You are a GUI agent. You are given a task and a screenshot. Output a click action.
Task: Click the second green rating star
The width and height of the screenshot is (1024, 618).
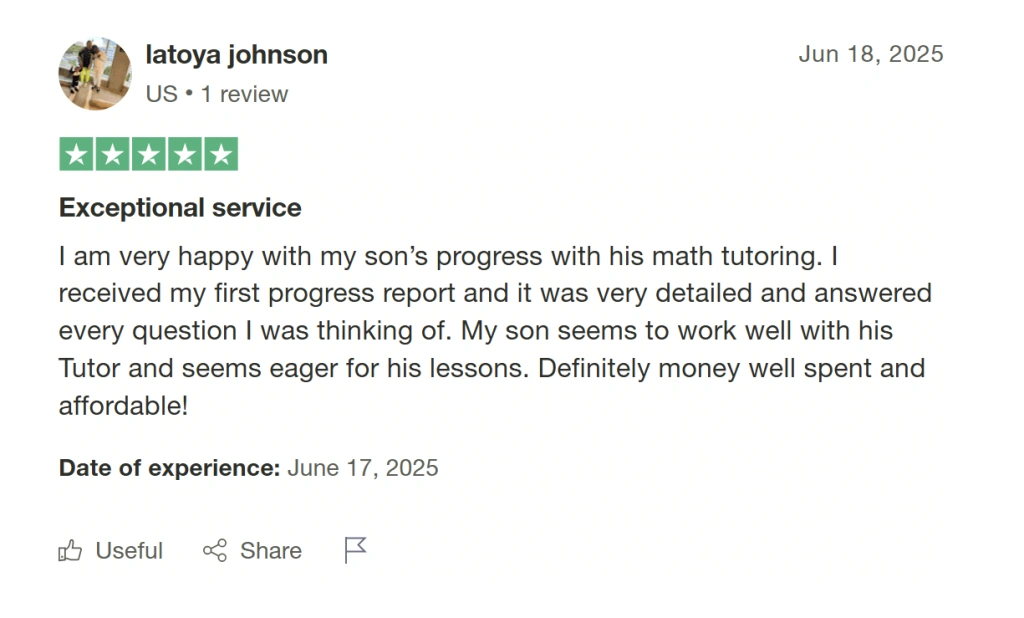(x=112, y=155)
